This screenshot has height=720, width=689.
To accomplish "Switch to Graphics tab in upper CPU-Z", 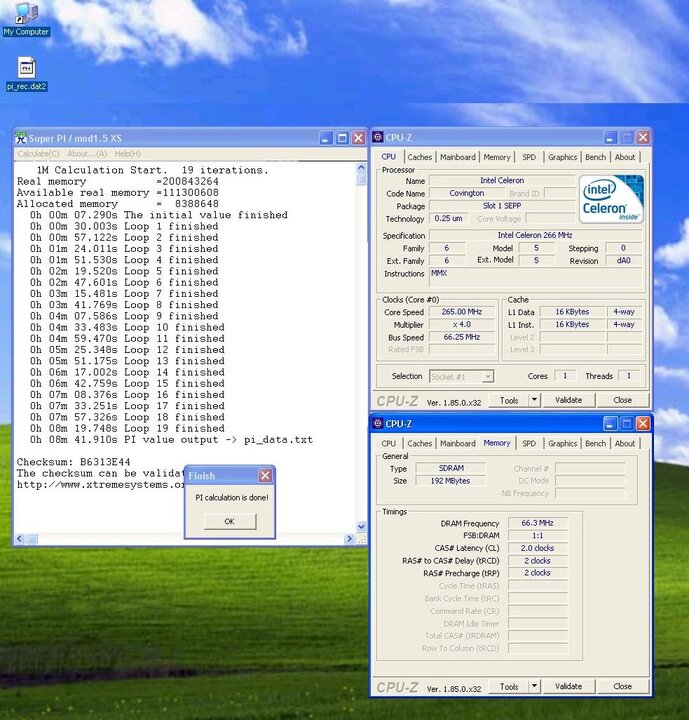I will point(562,157).
